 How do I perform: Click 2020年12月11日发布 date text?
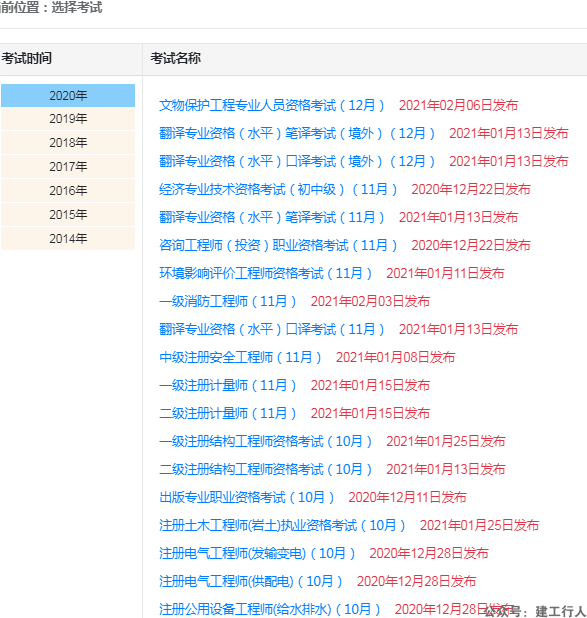pyautogui.click(x=408, y=497)
